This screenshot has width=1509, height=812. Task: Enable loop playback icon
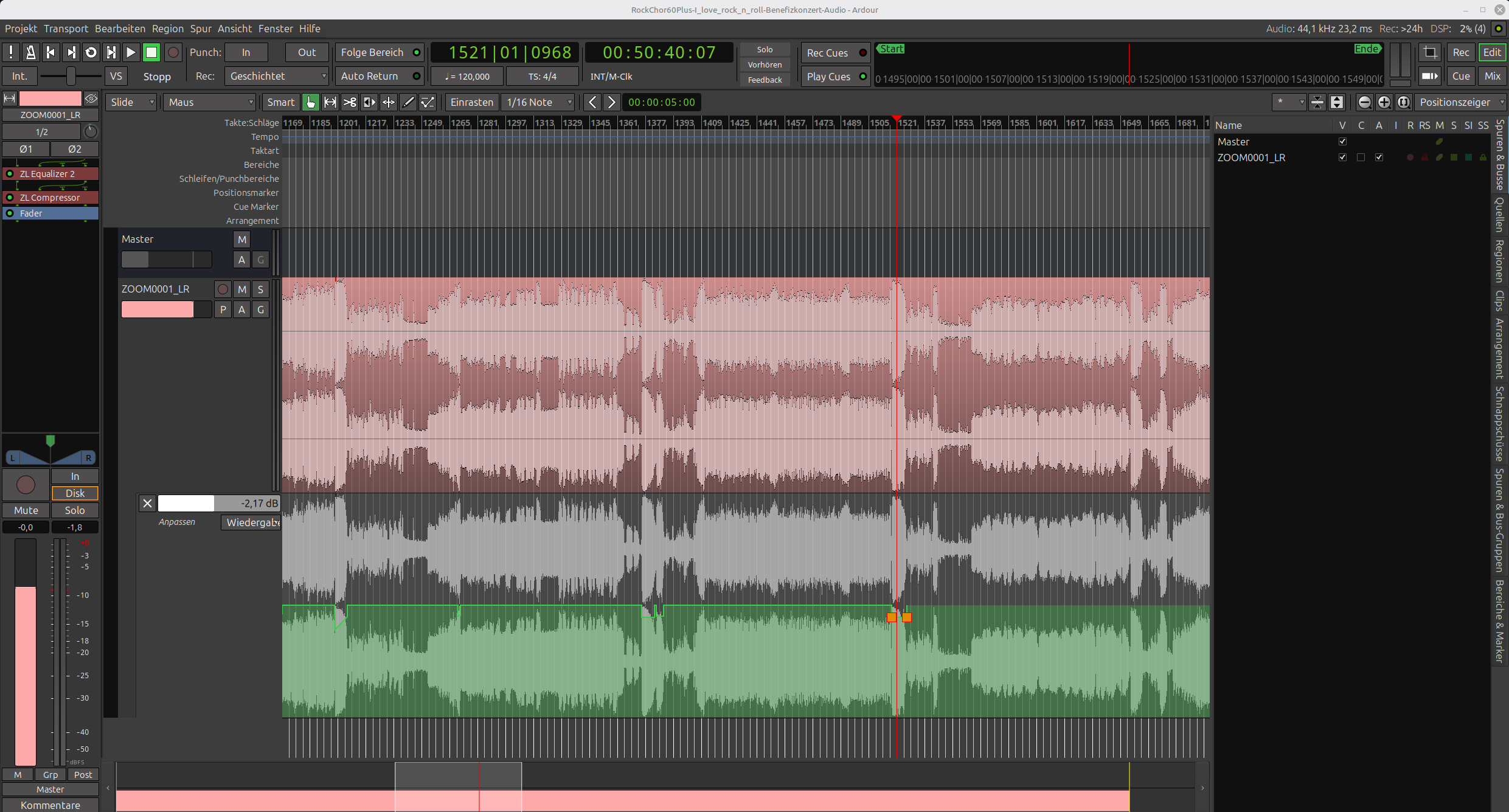[x=91, y=52]
